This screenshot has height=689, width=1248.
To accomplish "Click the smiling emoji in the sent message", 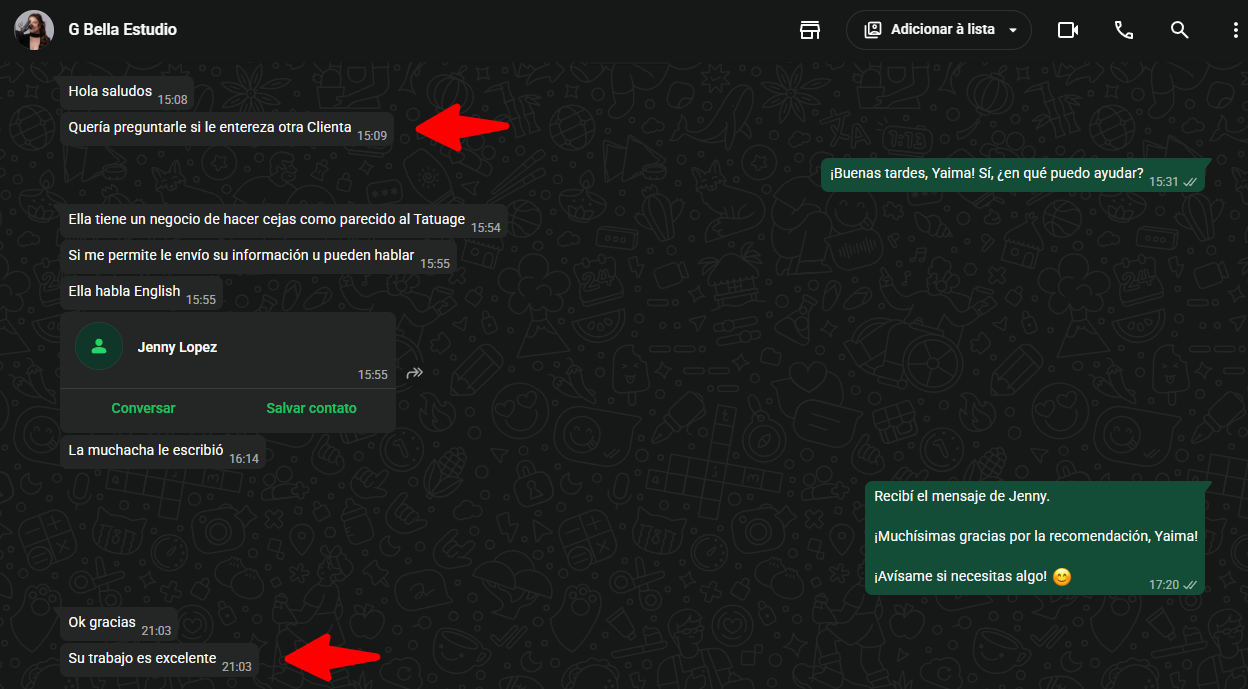I will (x=1062, y=577).
